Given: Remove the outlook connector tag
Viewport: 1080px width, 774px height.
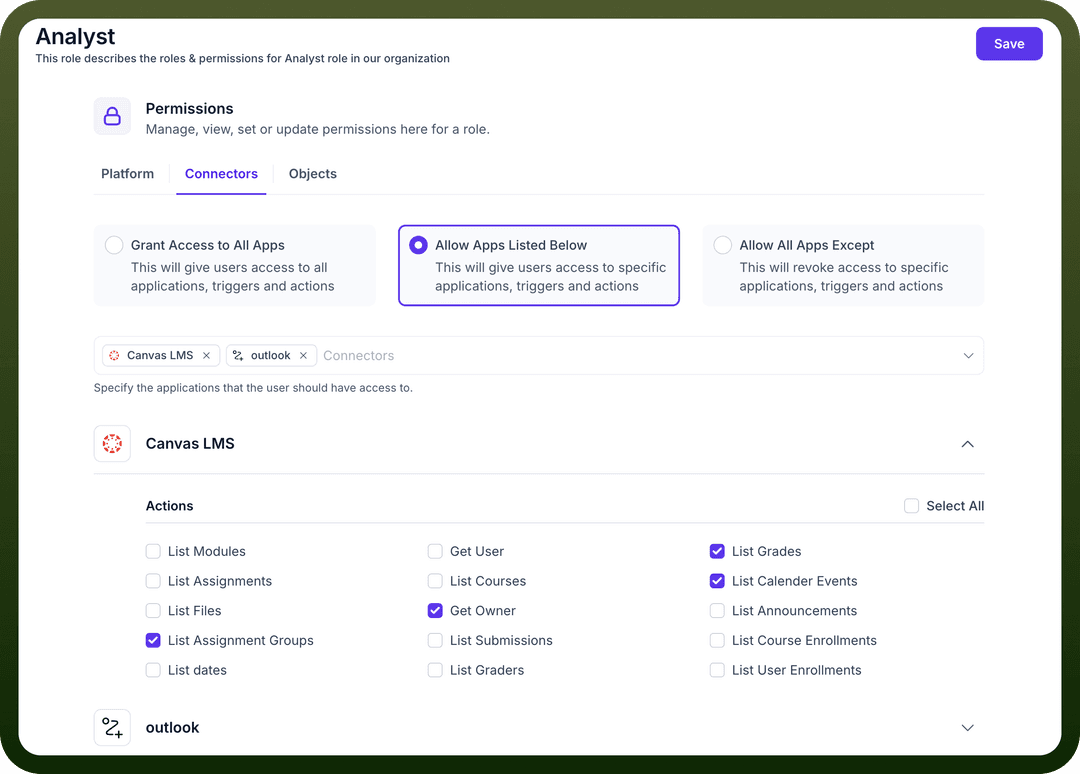Looking at the screenshot, I should point(303,355).
